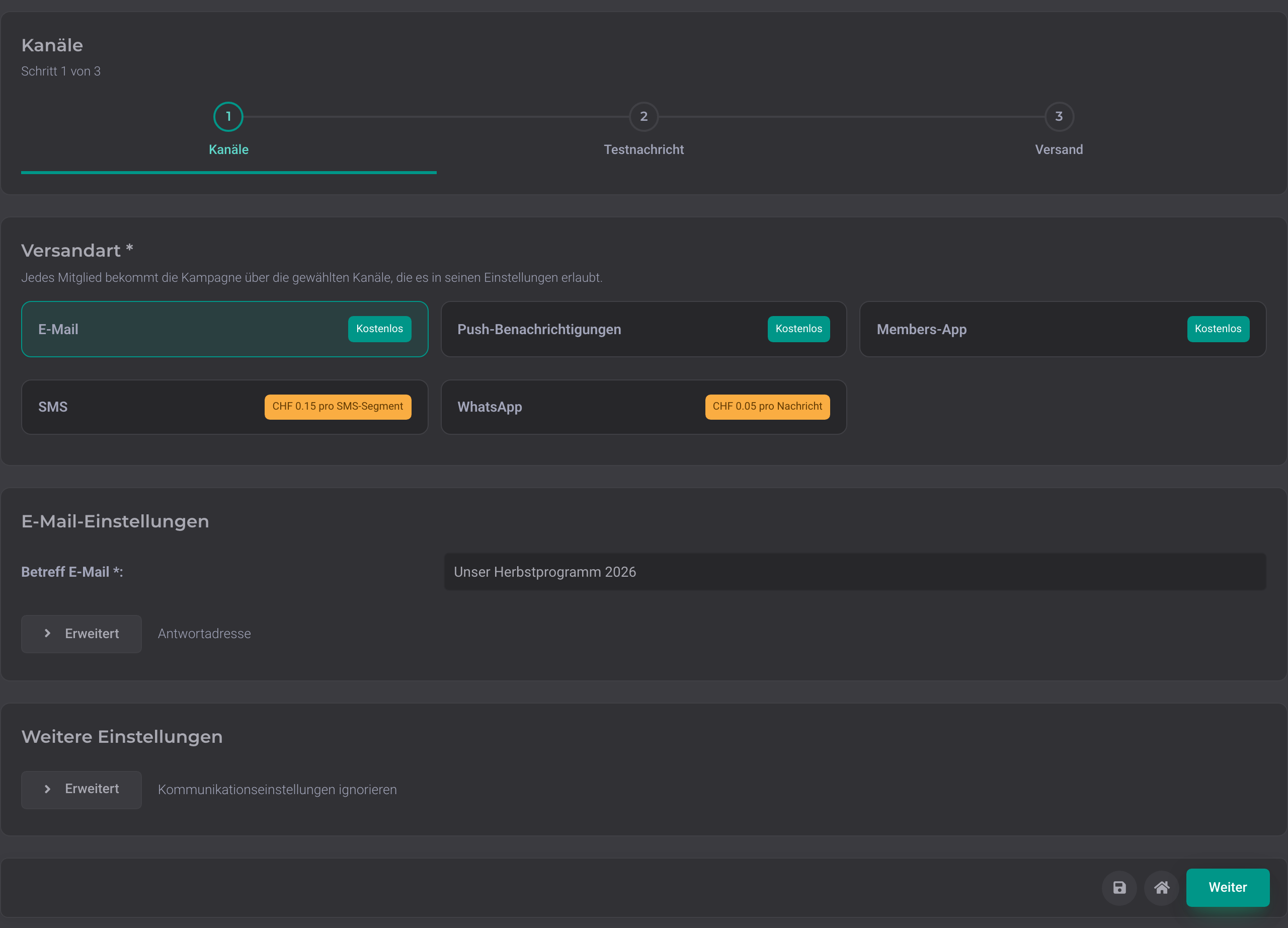Toggle the Members-App channel
Viewport: 1288px width, 928px height.
coord(1063,329)
